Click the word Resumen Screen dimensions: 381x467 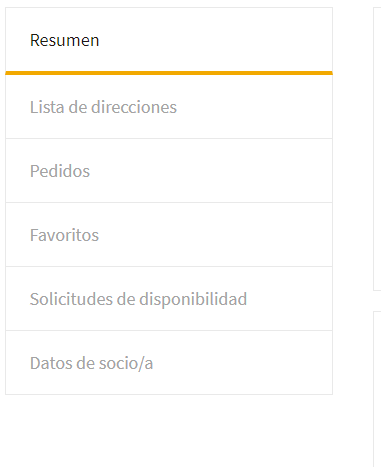click(x=65, y=41)
